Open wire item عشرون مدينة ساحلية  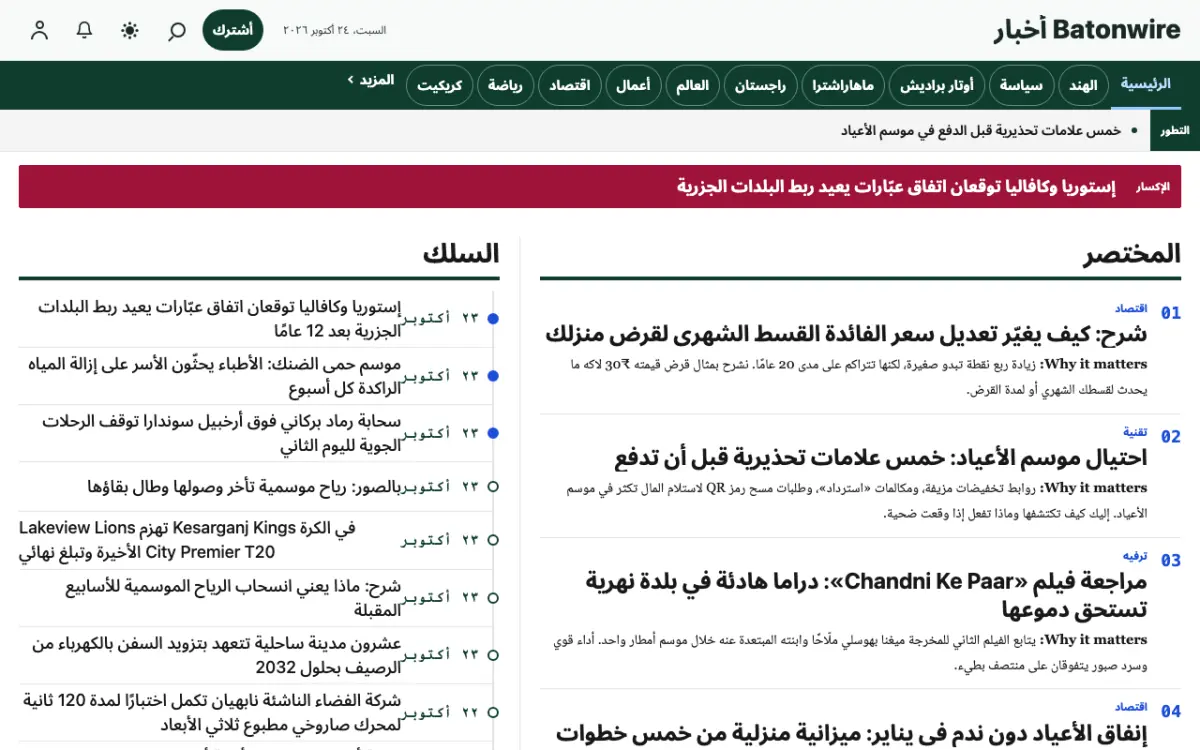pyautogui.click(x=217, y=655)
